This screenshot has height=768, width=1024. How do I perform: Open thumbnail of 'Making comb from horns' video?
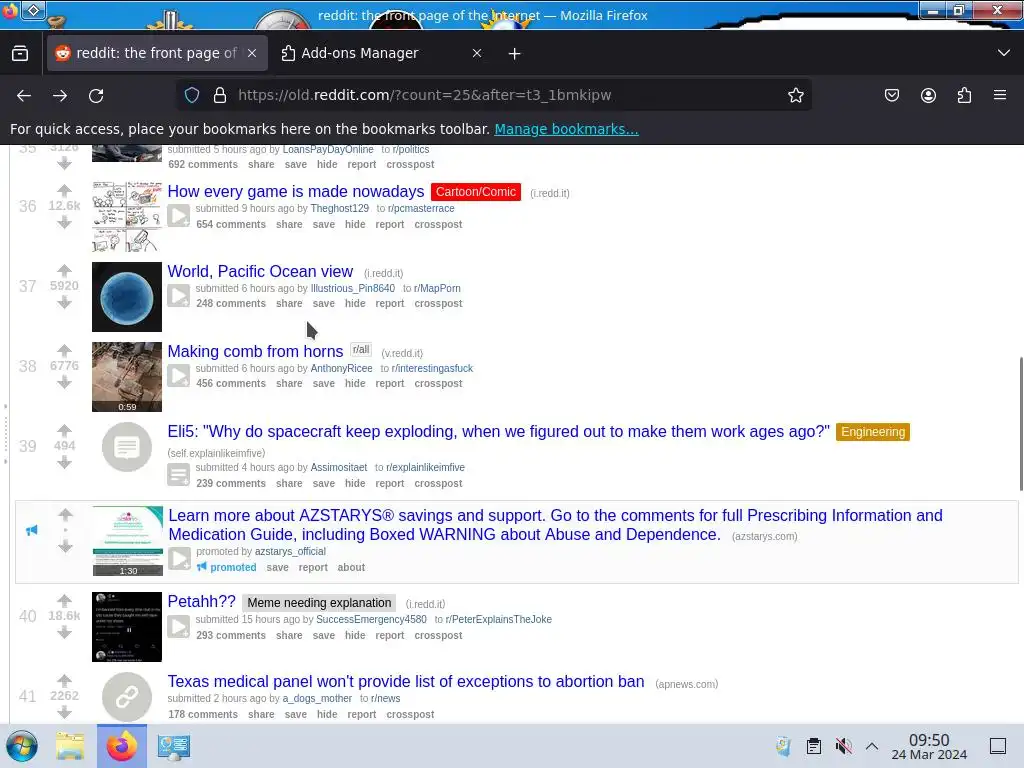tap(127, 377)
